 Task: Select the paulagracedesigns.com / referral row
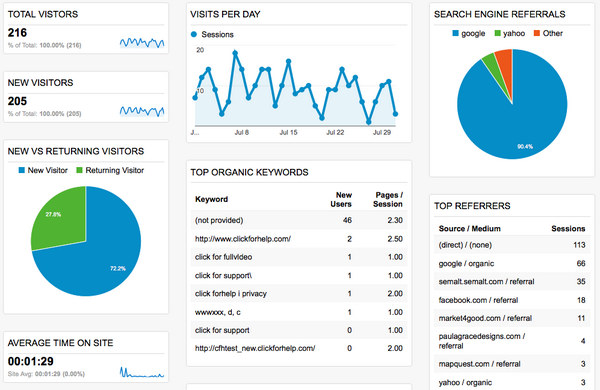coord(512,341)
